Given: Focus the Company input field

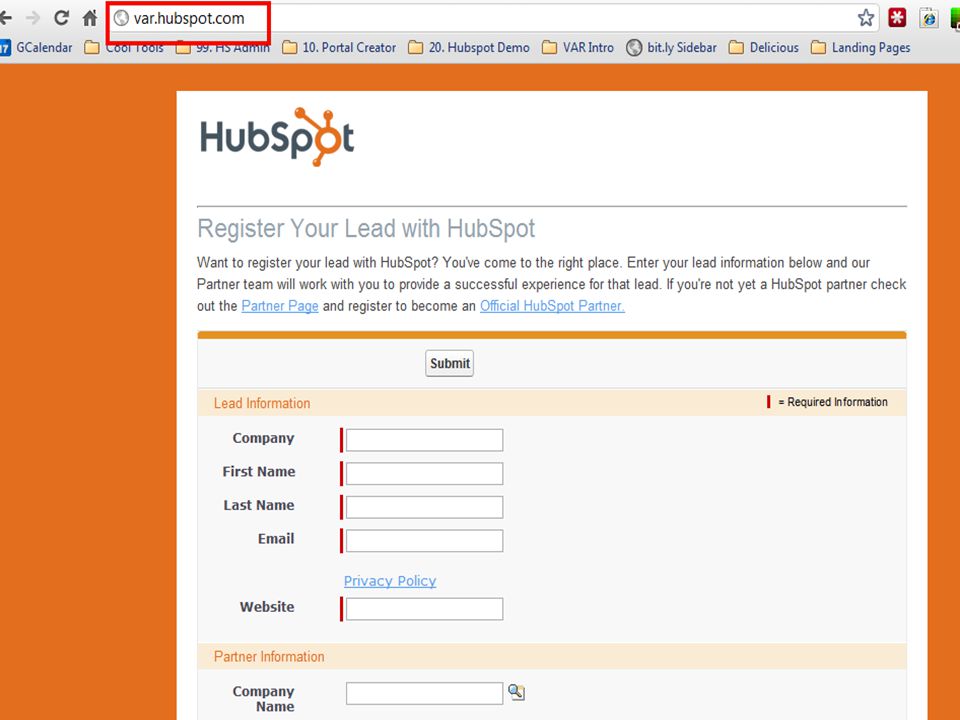Looking at the screenshot, I should (424, 440).
